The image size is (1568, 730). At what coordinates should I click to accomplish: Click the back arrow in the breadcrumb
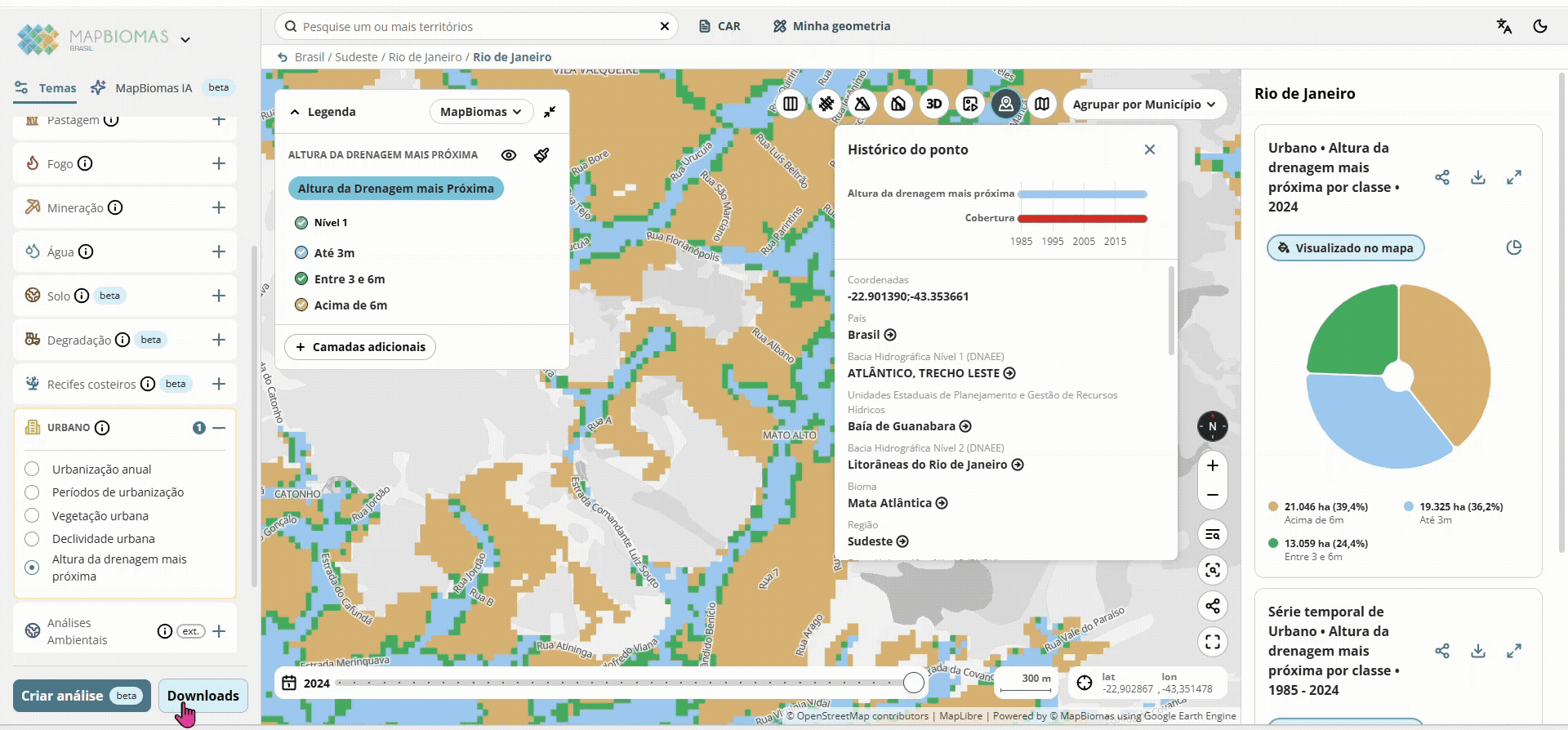[x=283, y=57]
